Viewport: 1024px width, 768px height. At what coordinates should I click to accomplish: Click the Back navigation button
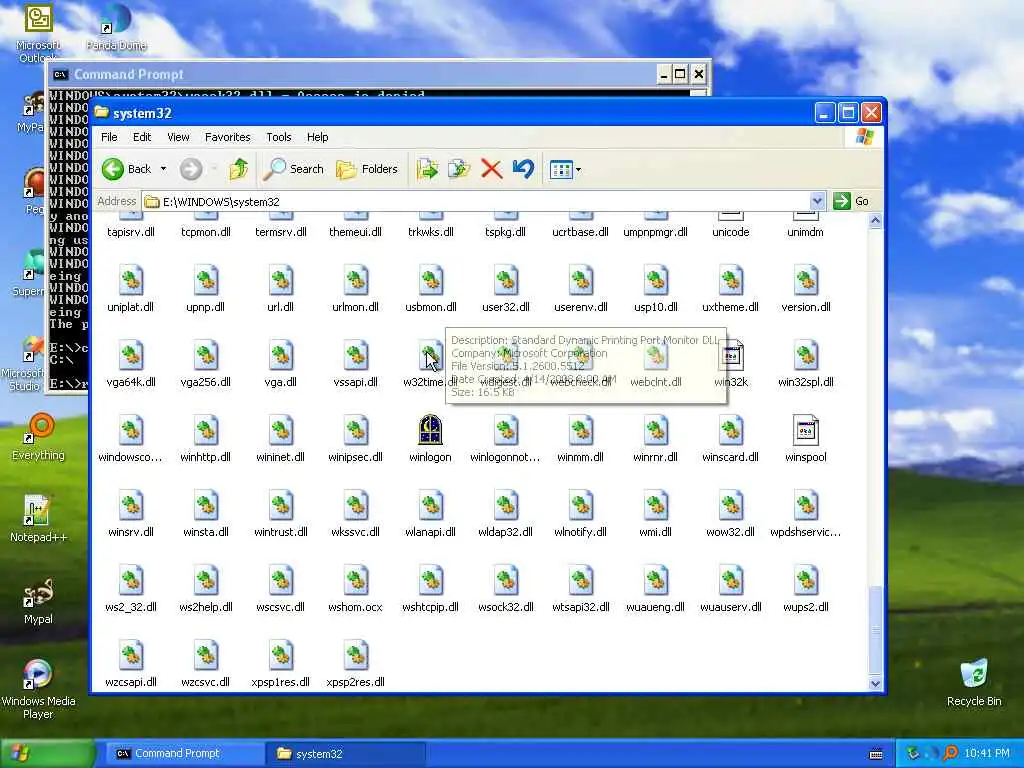pyautogui.click(x=127, y=169)
